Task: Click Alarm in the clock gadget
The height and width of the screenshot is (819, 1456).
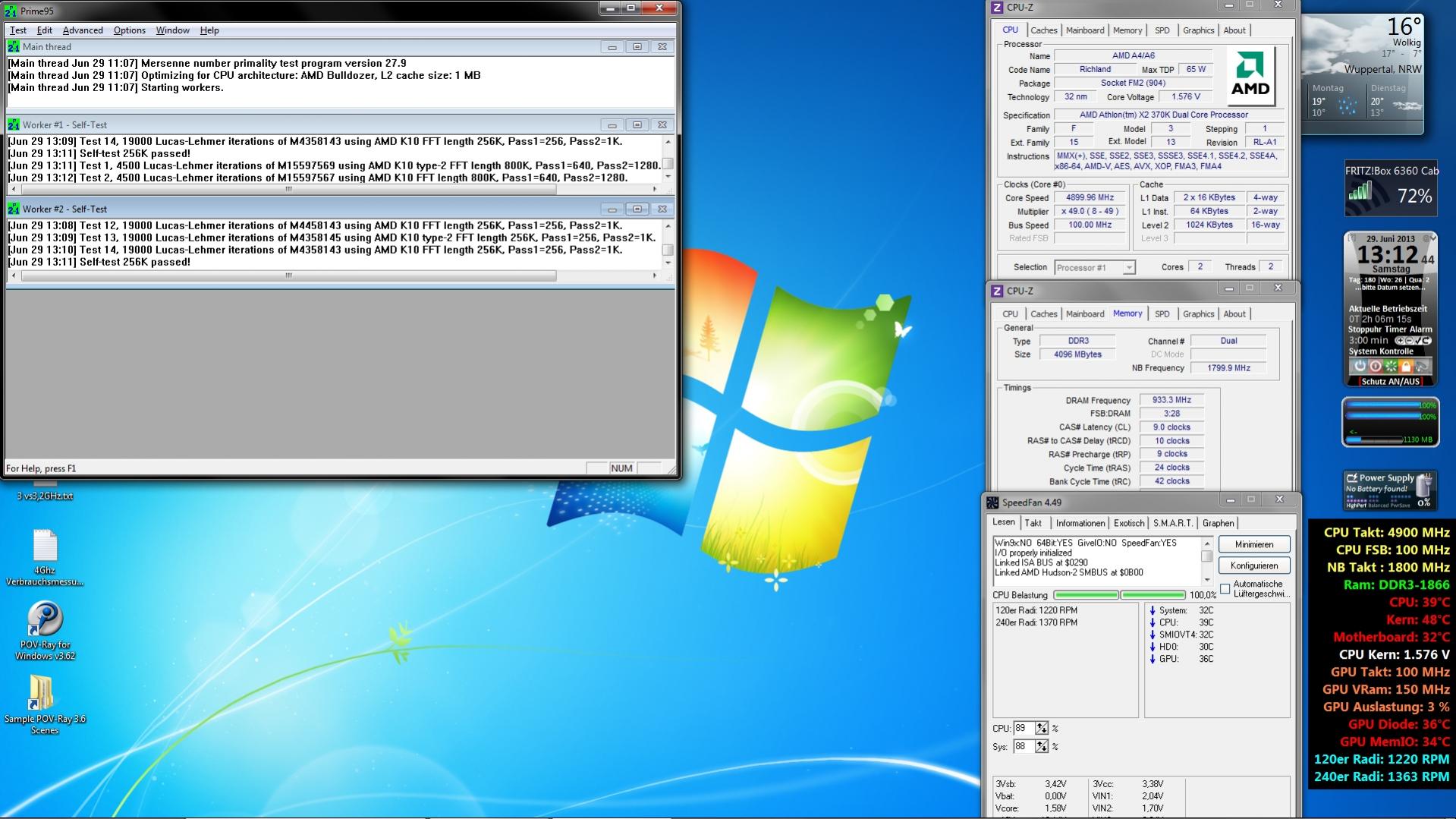Action: click(x=1421, y=329)
